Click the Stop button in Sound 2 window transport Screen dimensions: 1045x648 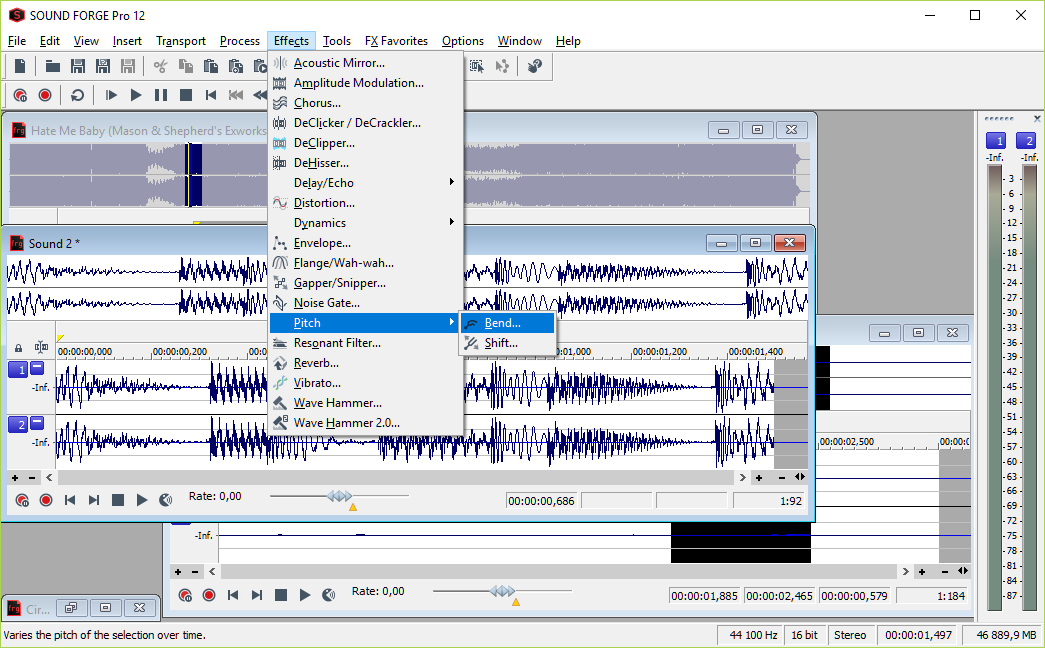click(118, 500)
